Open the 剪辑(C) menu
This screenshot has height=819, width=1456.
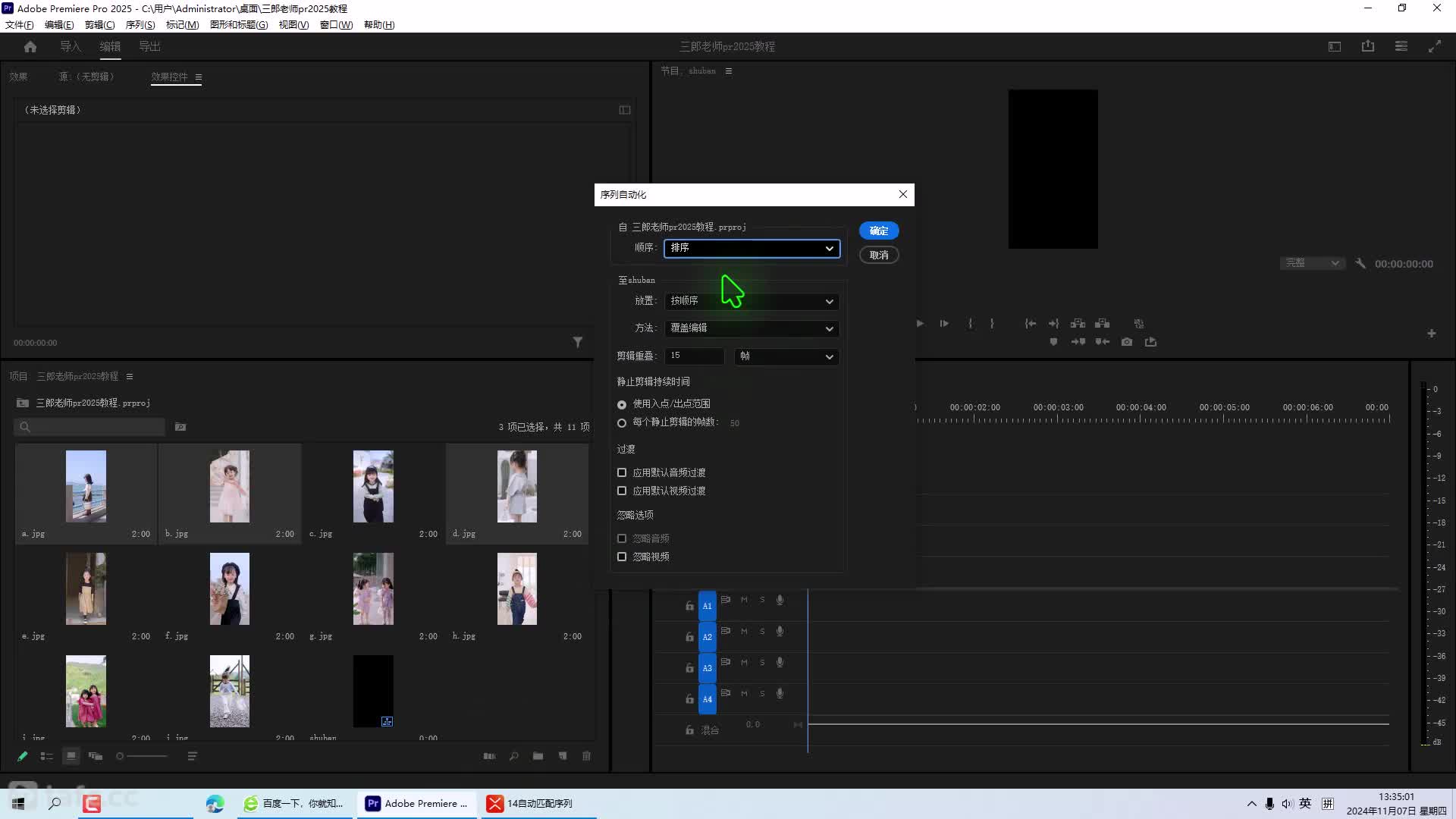click(99, 25)
